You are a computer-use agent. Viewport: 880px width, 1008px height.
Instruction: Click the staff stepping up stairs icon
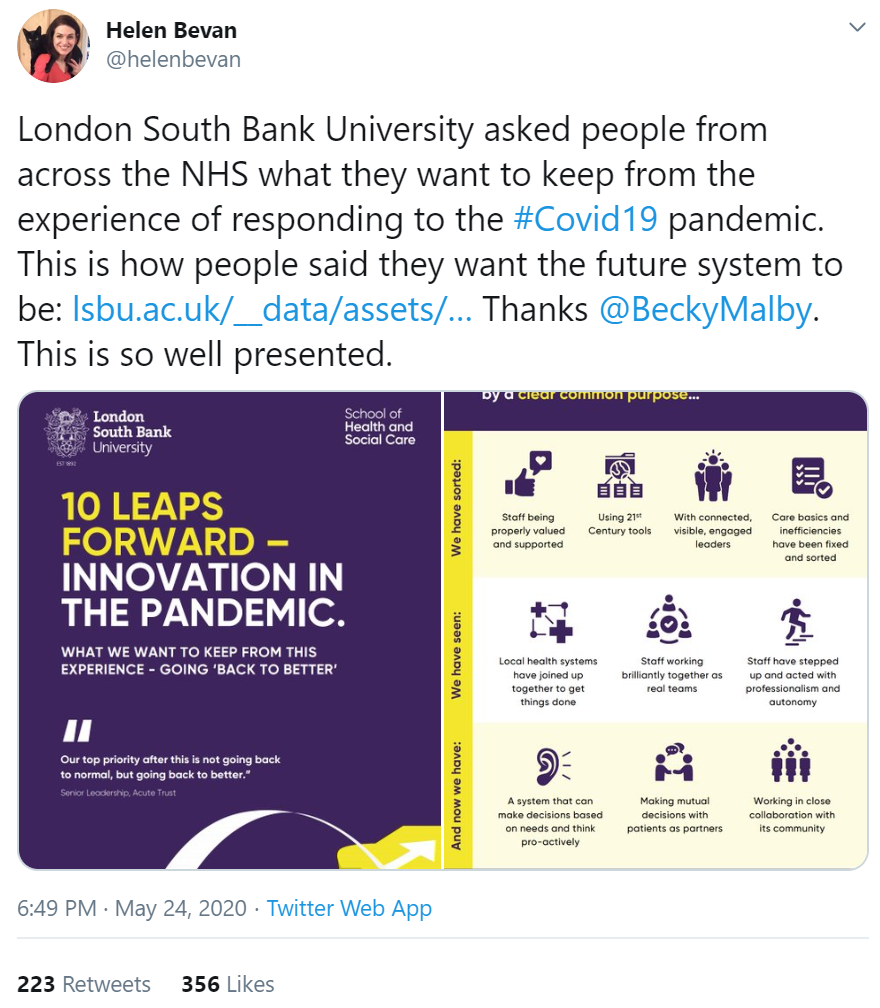pyautogui.click(x=795, y=622)
